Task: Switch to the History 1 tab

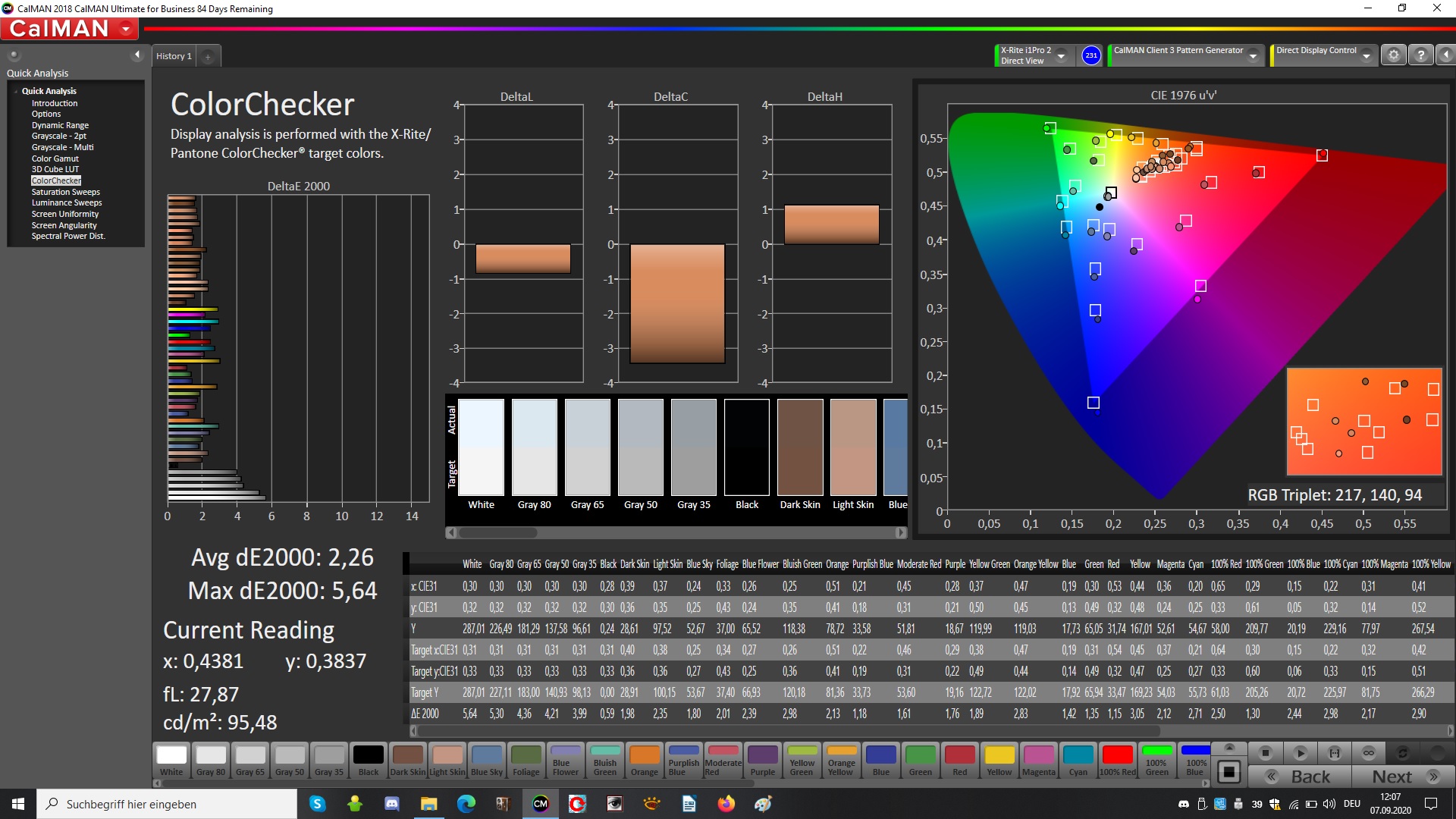Action: coord(174,56)
